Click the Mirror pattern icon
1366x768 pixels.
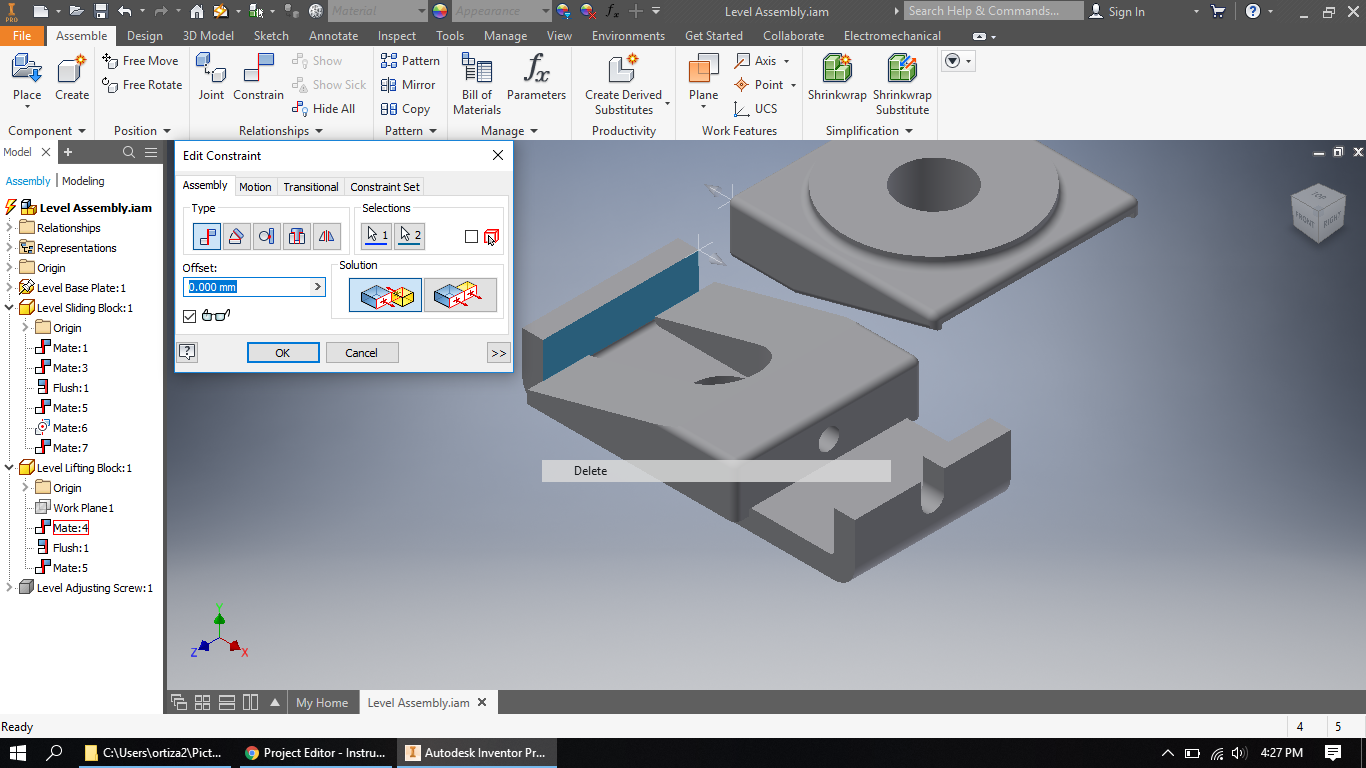pos(408,85)
